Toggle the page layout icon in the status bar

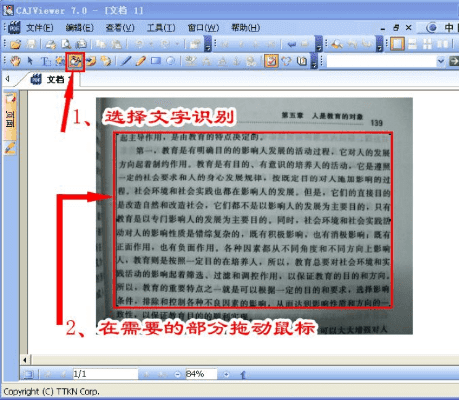point(29,374)
